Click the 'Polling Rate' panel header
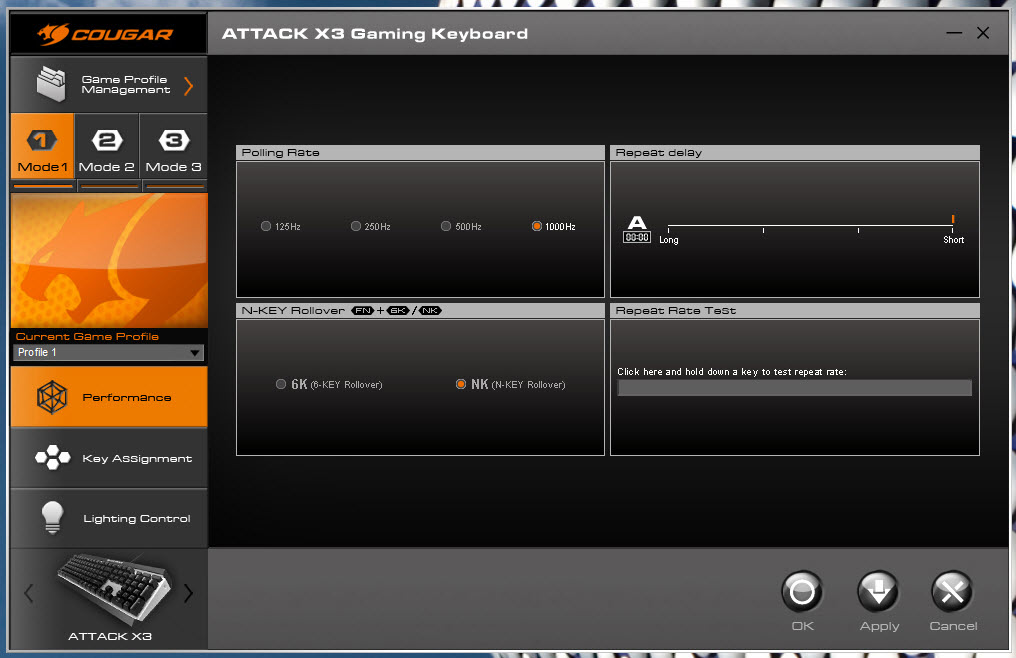This screenshot has width=1016, height=658. (420, 152)
